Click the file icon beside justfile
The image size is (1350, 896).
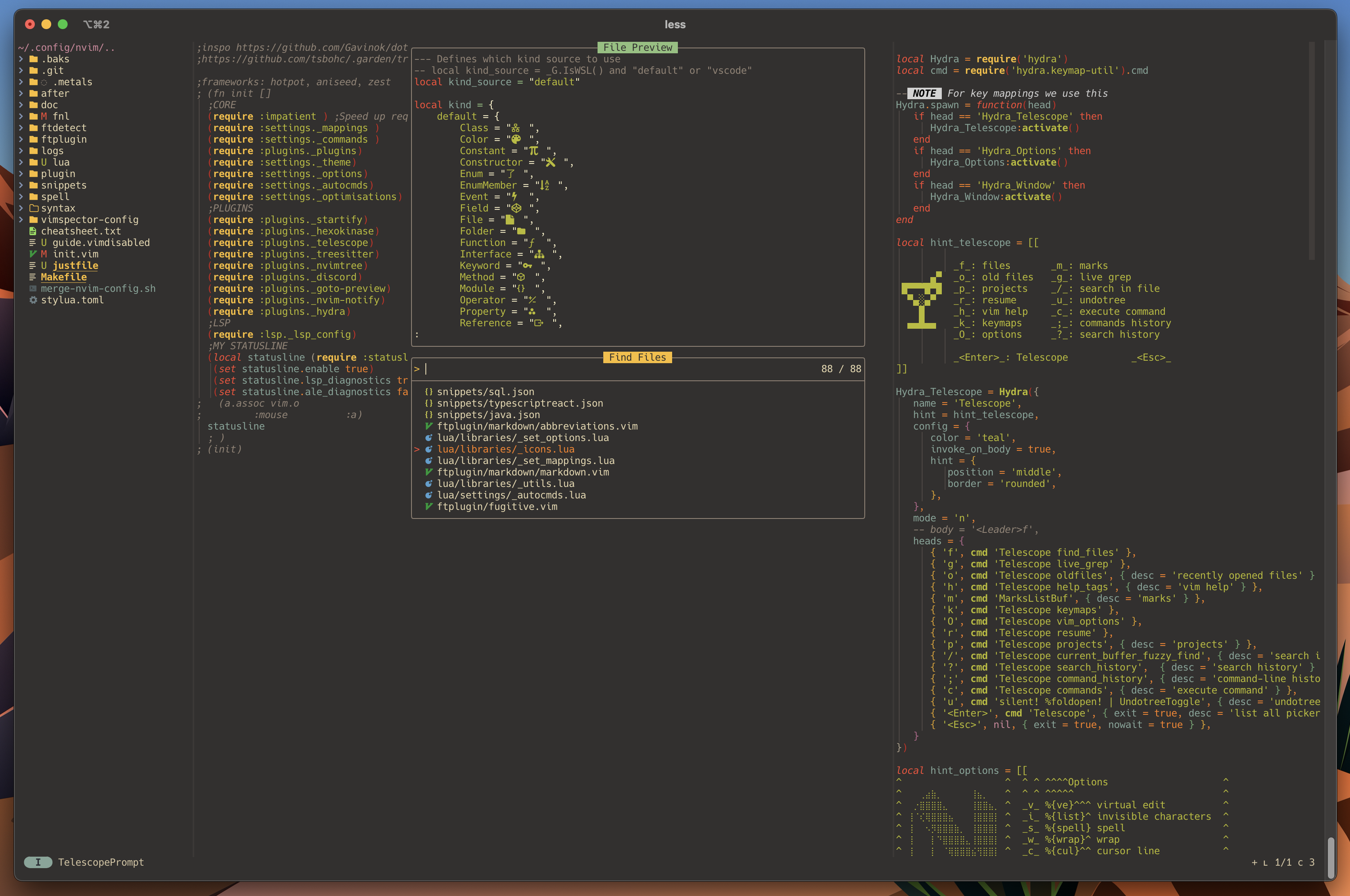pyautogui.click(x=32, y=266)
